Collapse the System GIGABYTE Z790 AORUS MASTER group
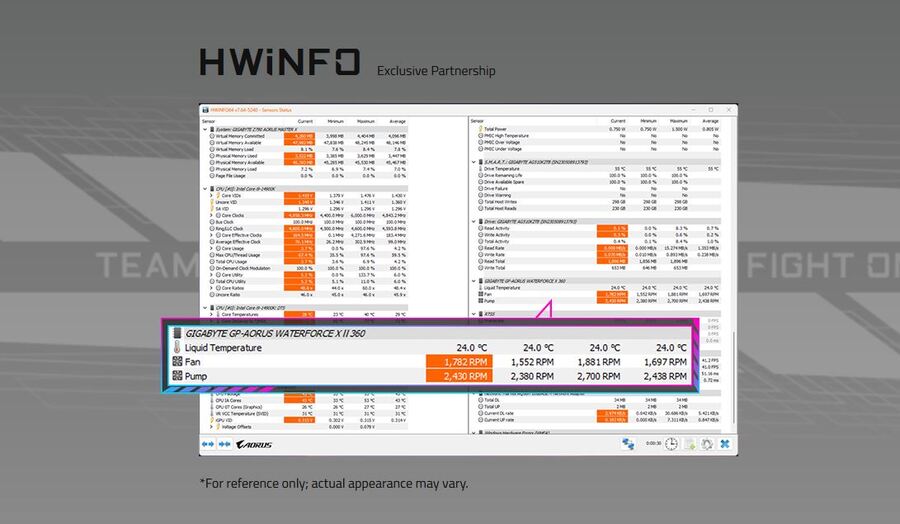Image resolution: width=900 pixels, height=524 pixels. (205, 130)
